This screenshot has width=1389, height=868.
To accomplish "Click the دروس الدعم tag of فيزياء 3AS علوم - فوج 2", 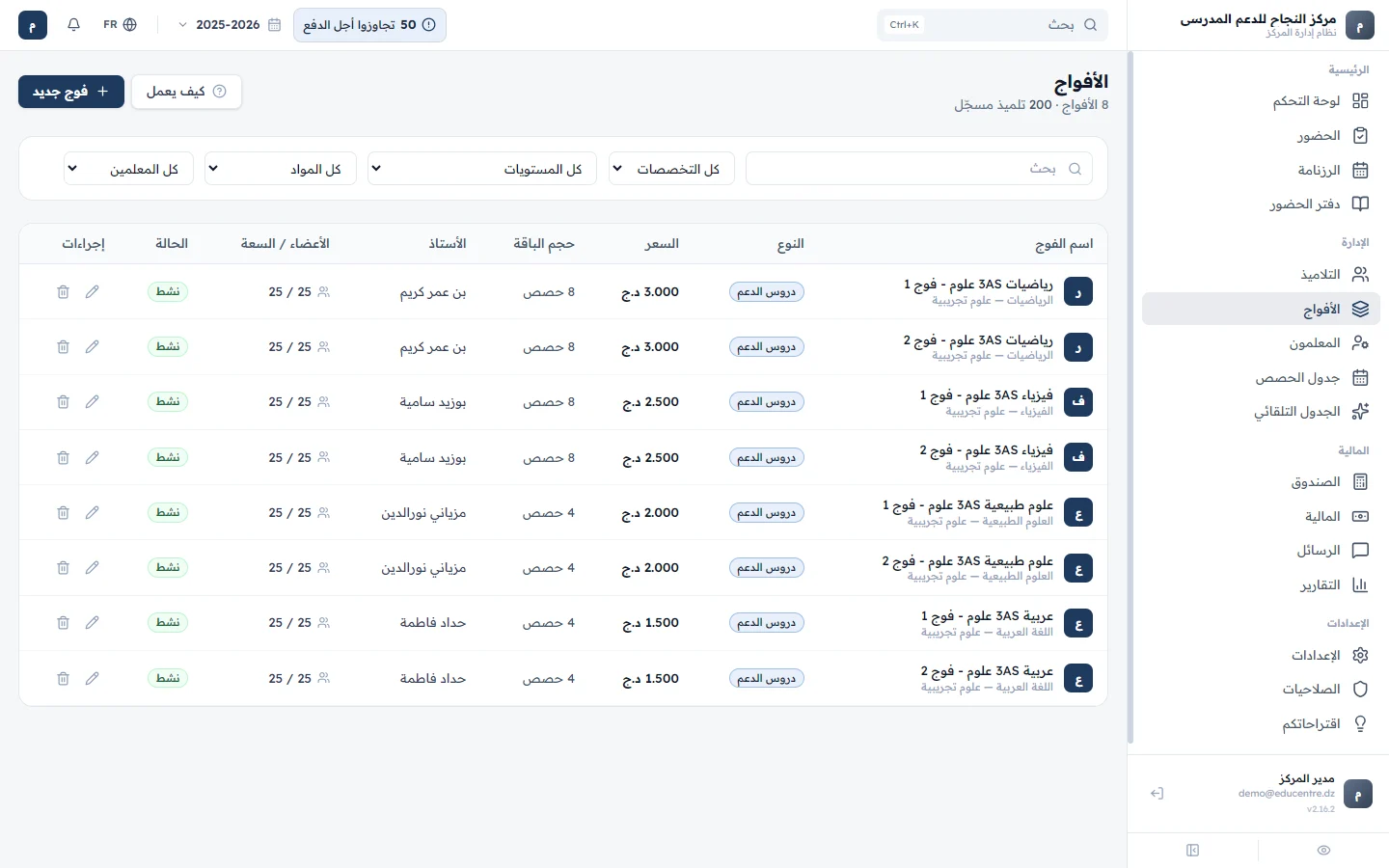I will point(767,457).
